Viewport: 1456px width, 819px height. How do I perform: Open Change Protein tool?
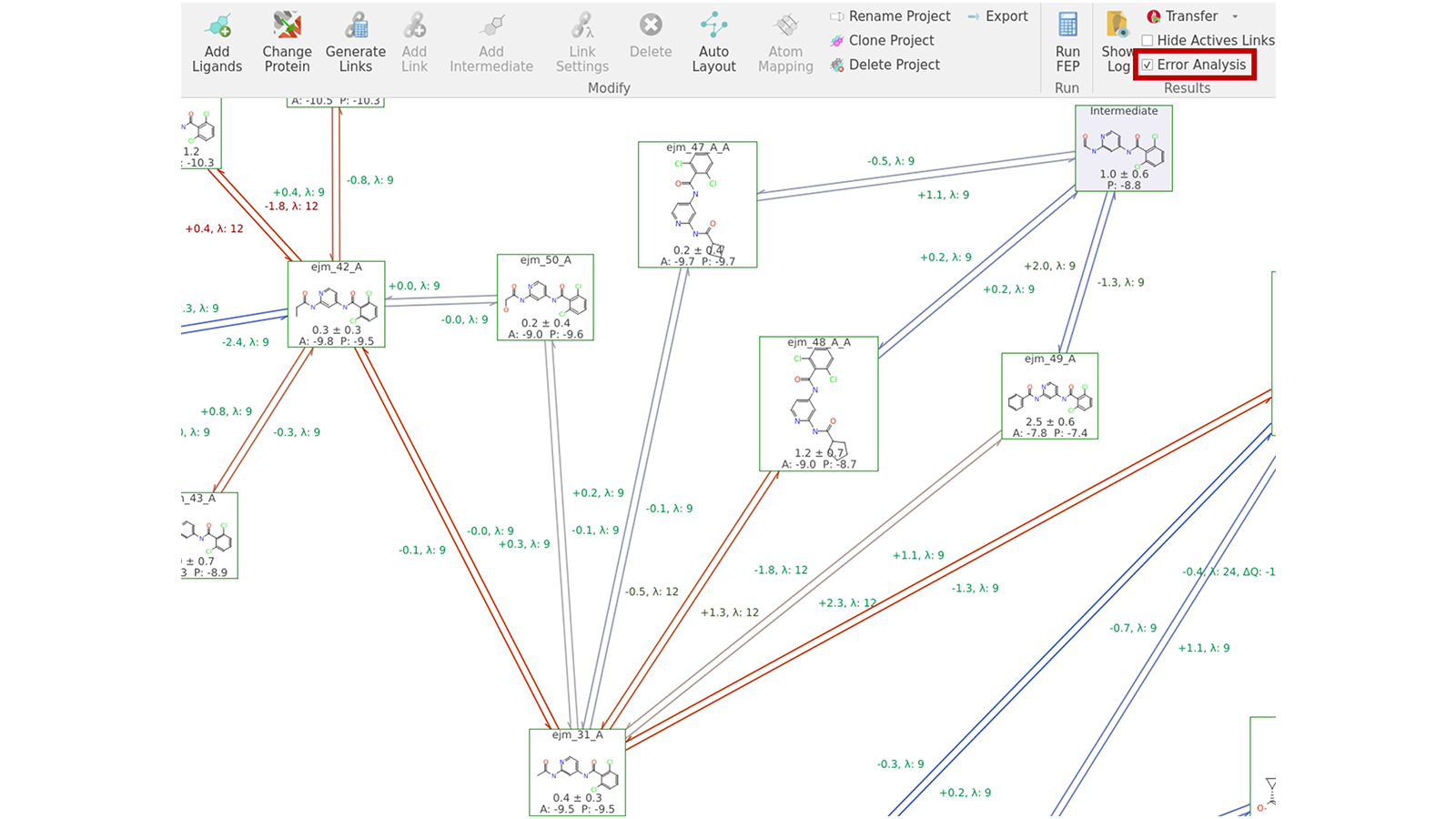(x=287, y=43)
